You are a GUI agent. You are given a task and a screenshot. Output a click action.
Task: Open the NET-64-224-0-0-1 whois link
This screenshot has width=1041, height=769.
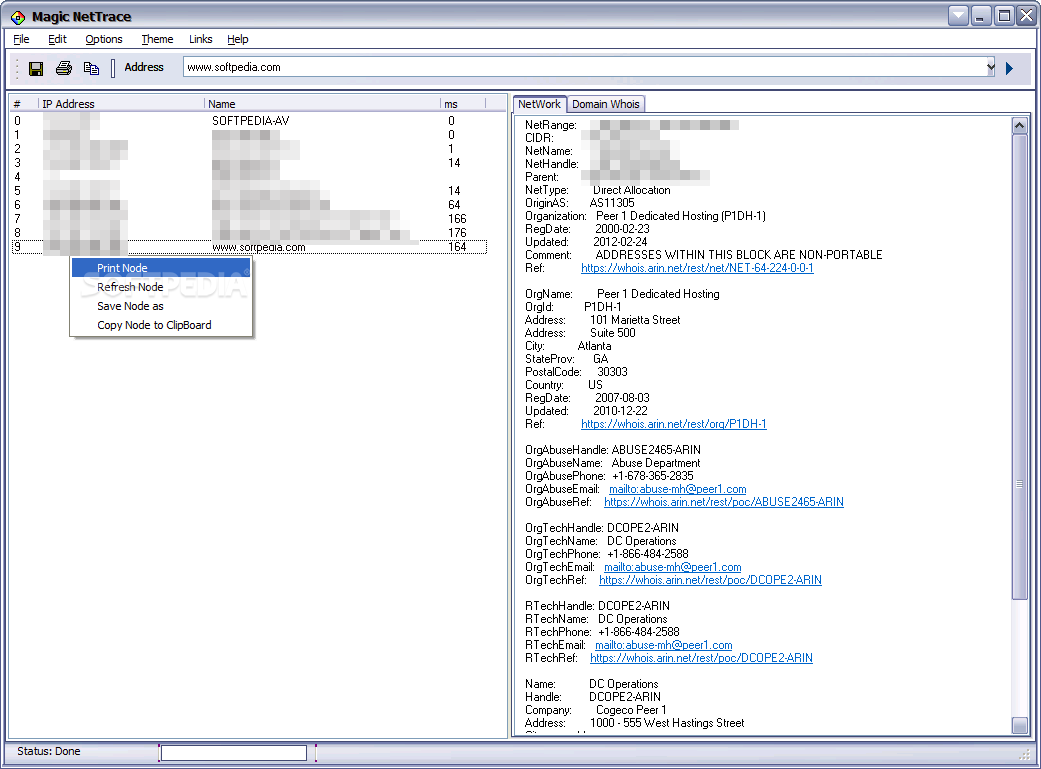click(697, 268)
